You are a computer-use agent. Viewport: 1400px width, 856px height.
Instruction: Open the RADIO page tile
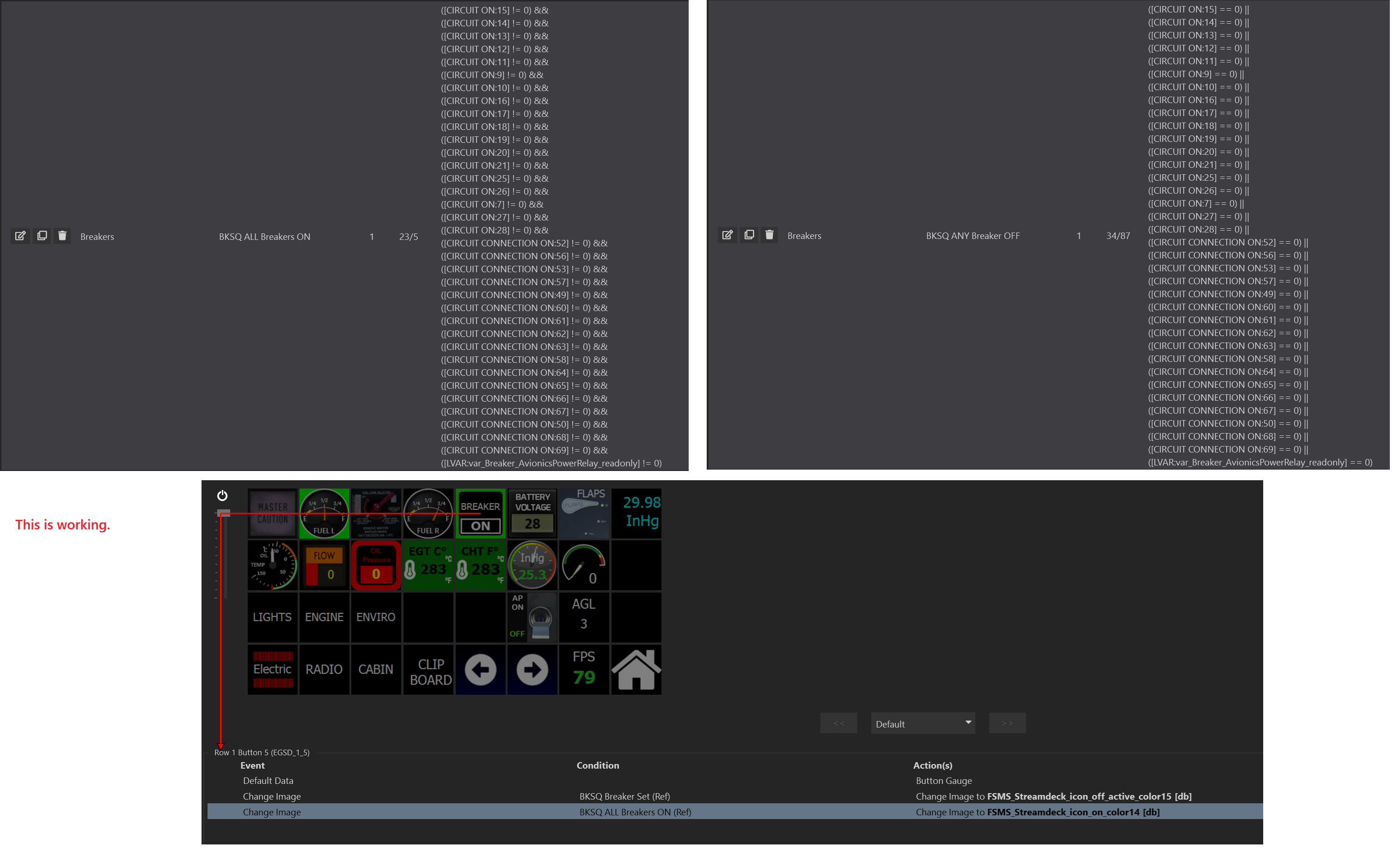[x=324, y=669]
